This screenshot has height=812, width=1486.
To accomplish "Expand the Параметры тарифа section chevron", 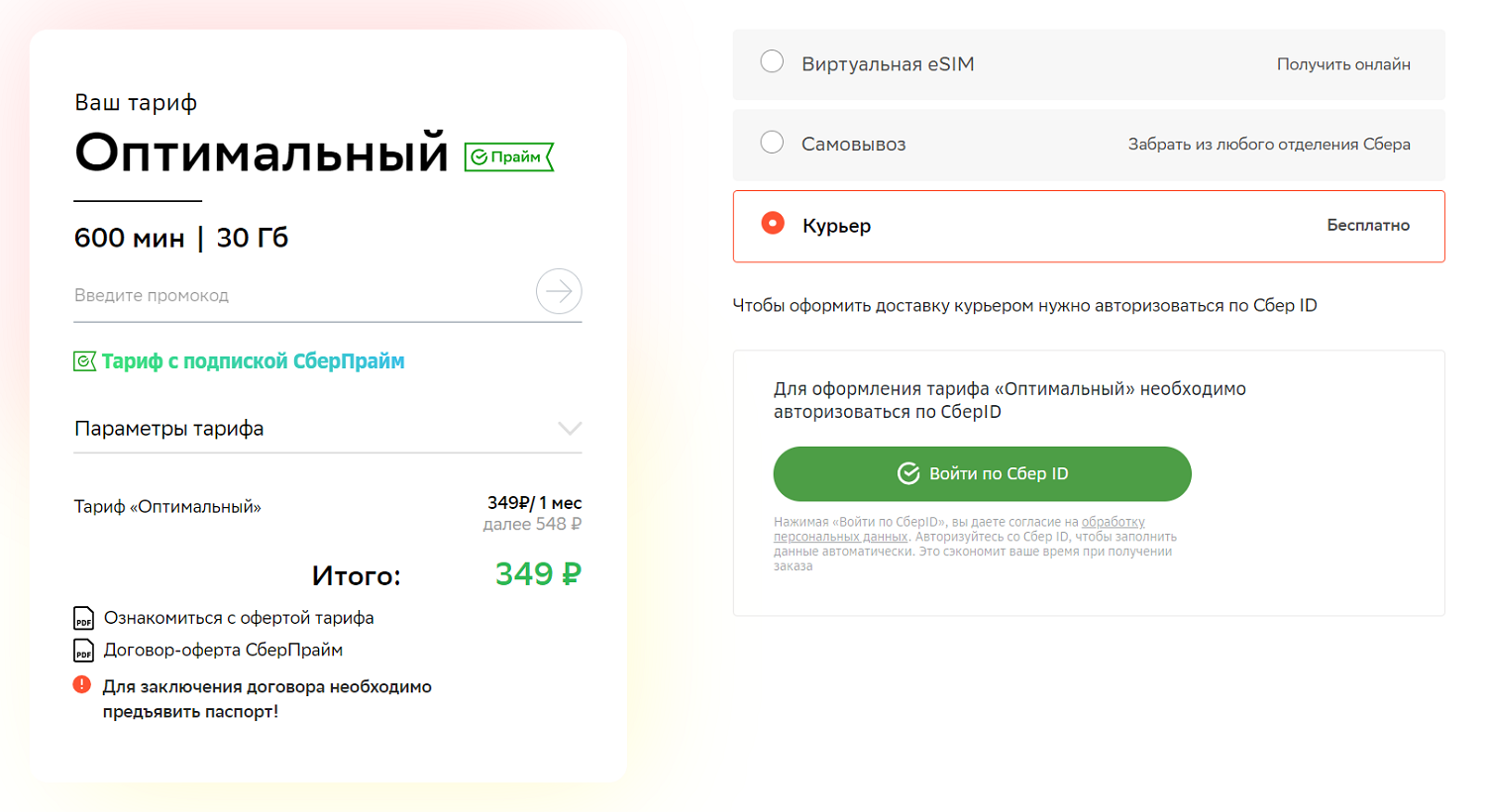I will tap(570, 429).
